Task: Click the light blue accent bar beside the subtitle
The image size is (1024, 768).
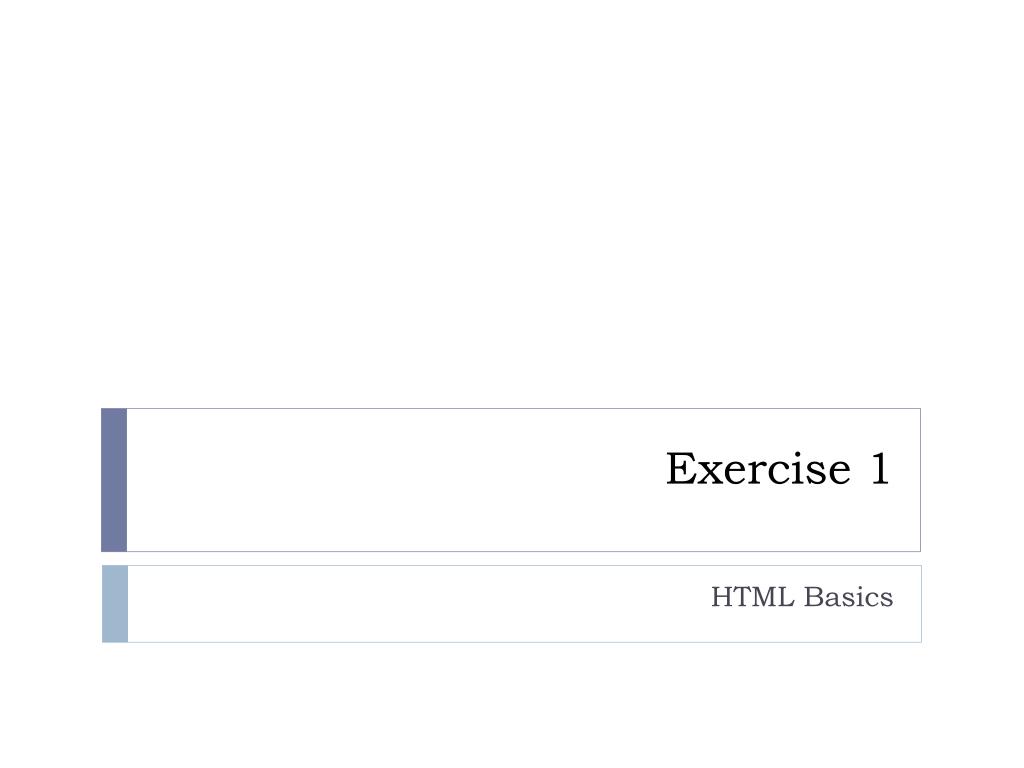Action: coord(115,604)
